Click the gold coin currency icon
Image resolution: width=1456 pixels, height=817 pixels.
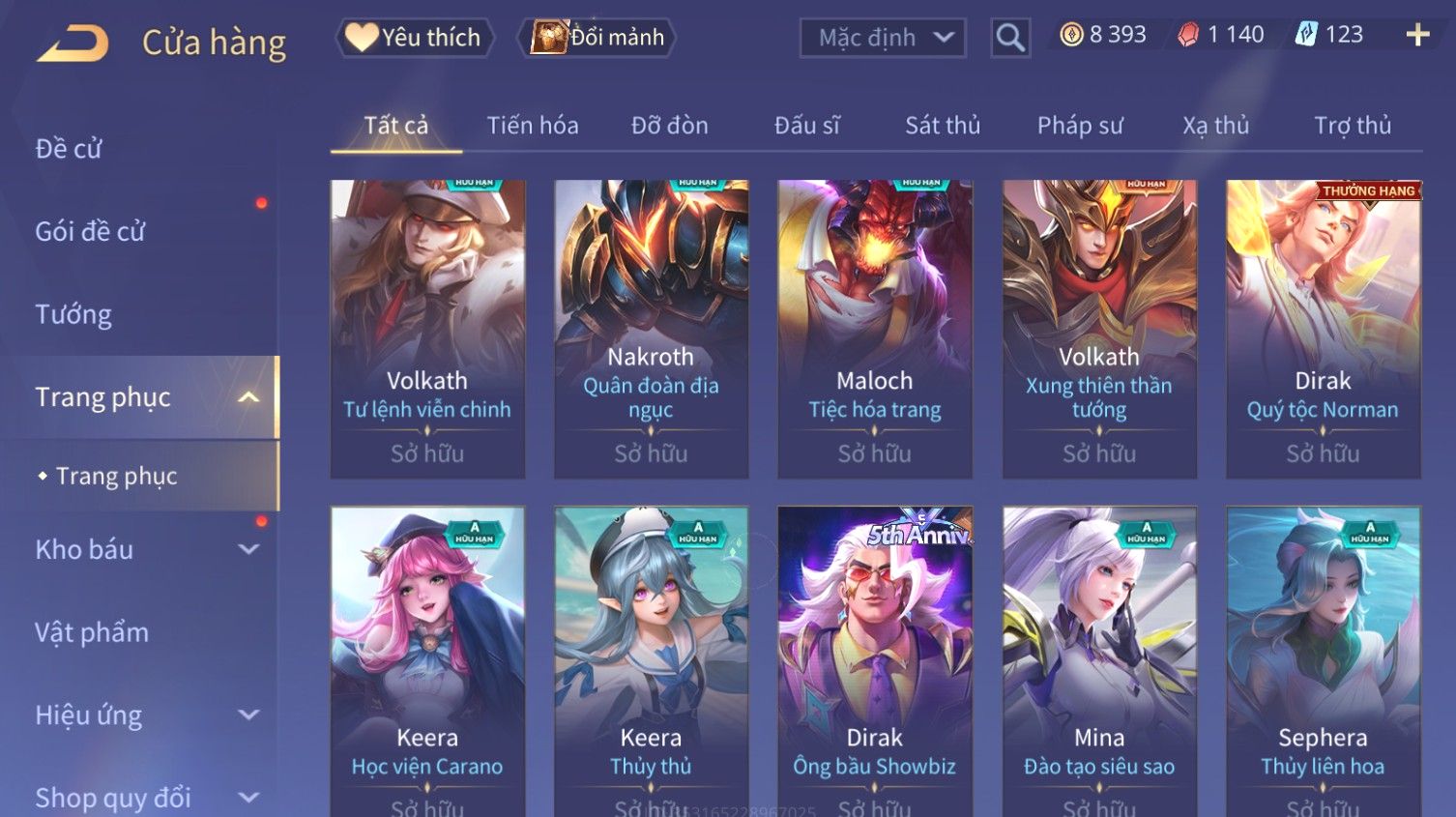[x=1071, y=35]
